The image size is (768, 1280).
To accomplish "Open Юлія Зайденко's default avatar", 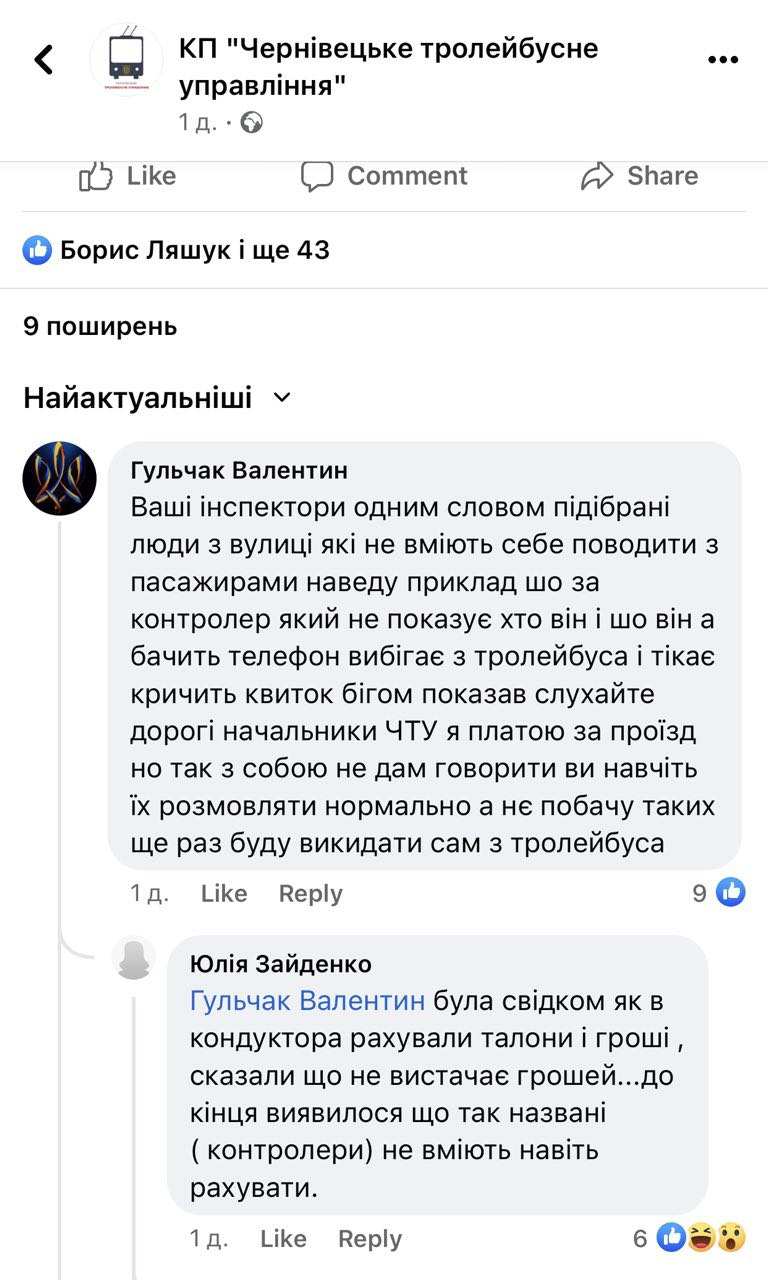I will (x=134, y=959).
